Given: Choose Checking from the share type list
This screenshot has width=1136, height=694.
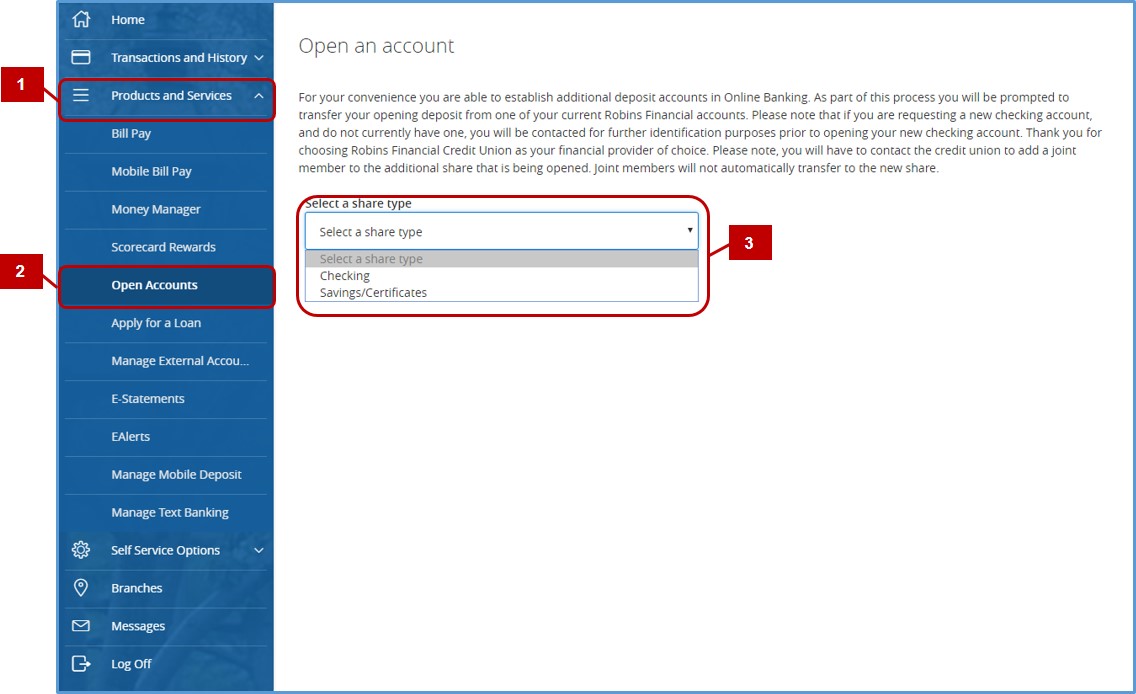Looking at the screenshot, I should click(x=345, y=275).
